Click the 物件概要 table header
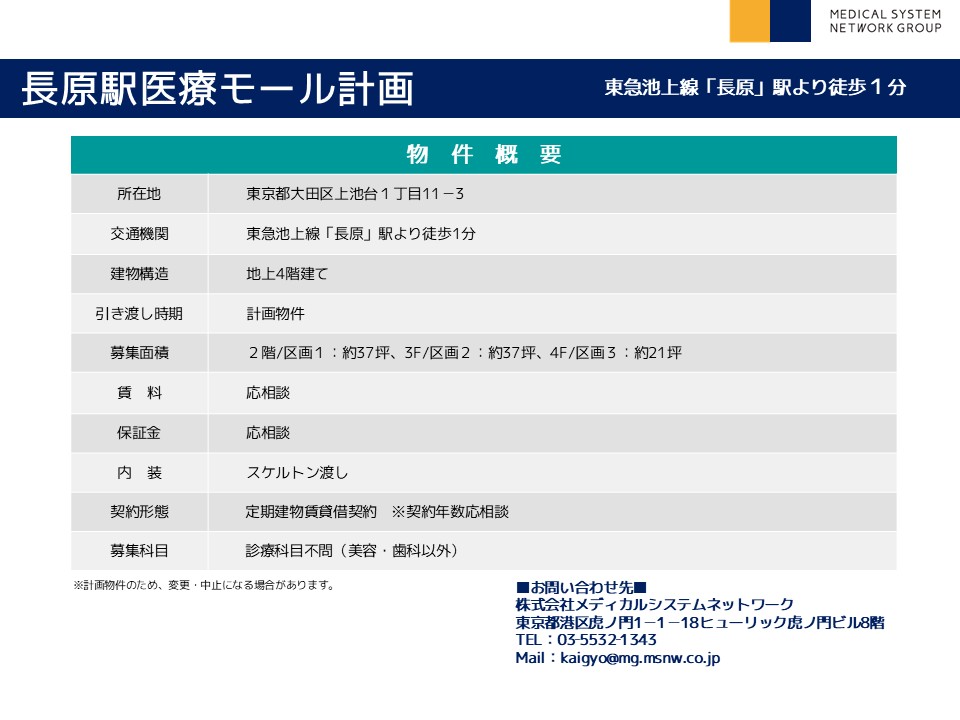 (484, 155)
